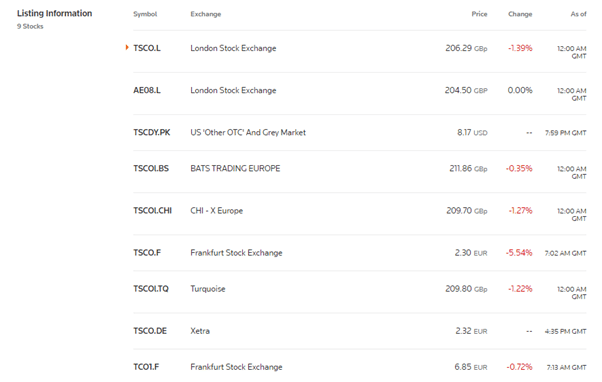
Task: Open the TSCO.L symbol link
Action: (147, 48)
